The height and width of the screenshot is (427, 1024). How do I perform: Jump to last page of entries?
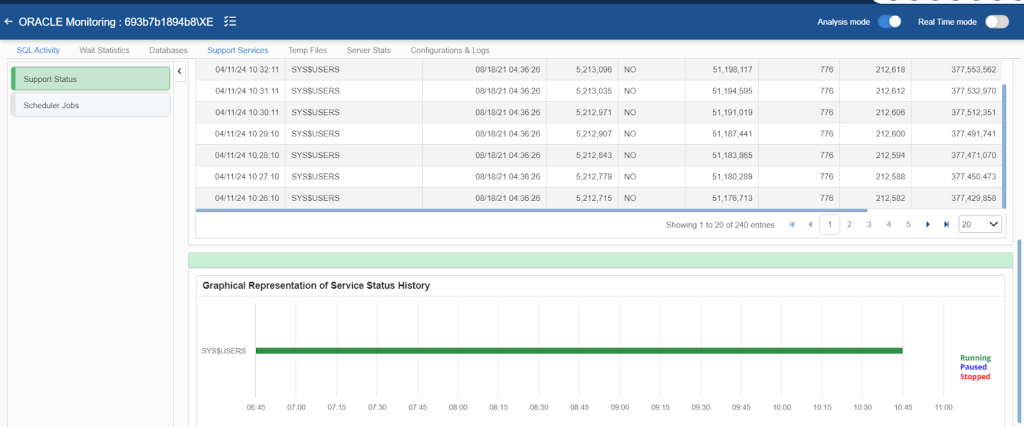coord(946,225)
